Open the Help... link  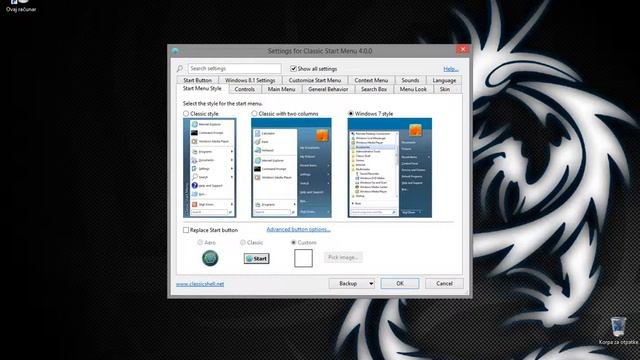pos(451,69)
